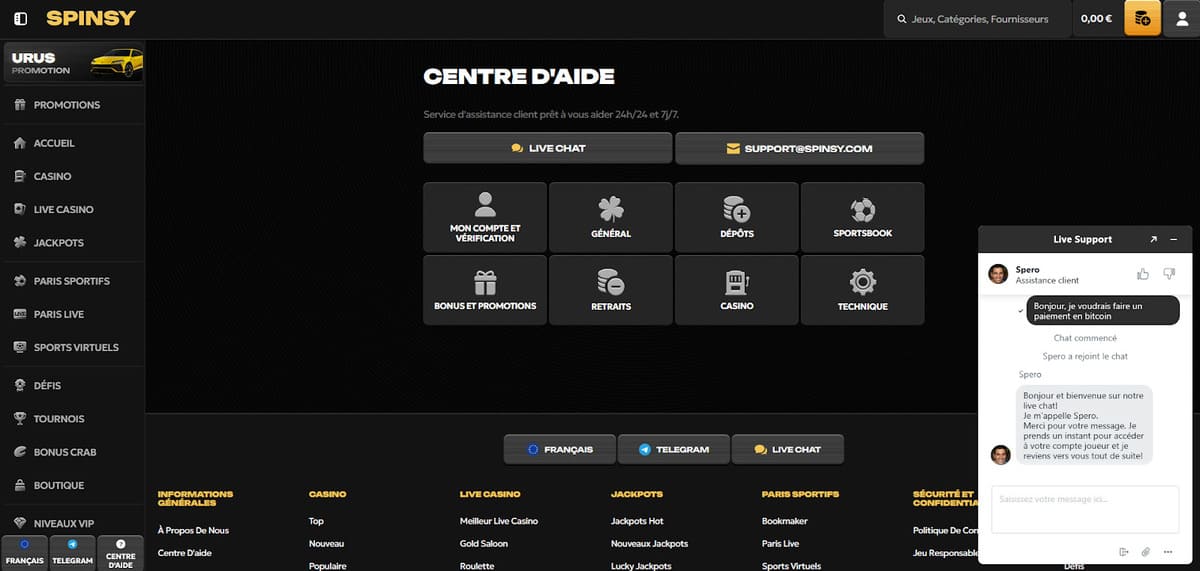This screenshot has width=1200, height=571.
Task: Open the Dépôts help category
Action: (x=736, y=216)
